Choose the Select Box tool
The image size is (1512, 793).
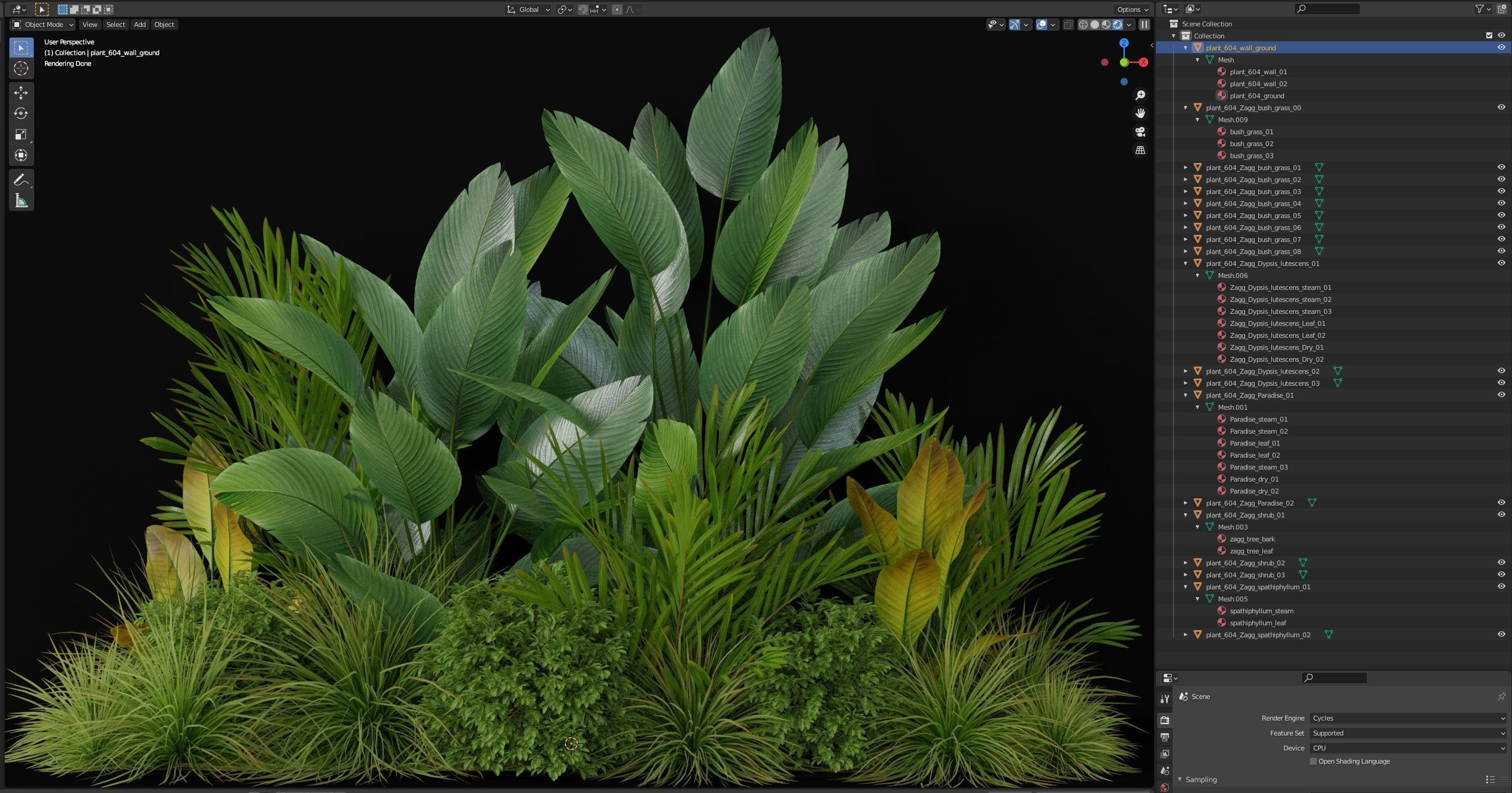[21, 47]
